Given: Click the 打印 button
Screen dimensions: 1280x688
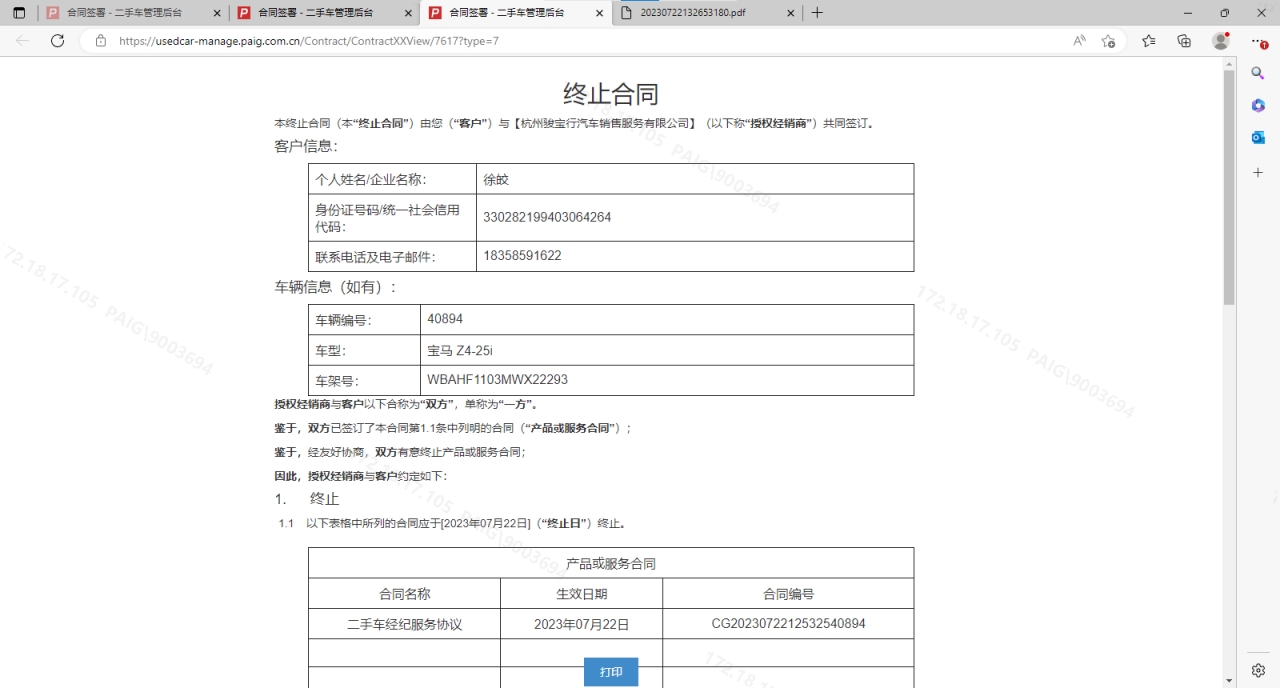Looking at the screenshot, I should (x=611, y=672).
